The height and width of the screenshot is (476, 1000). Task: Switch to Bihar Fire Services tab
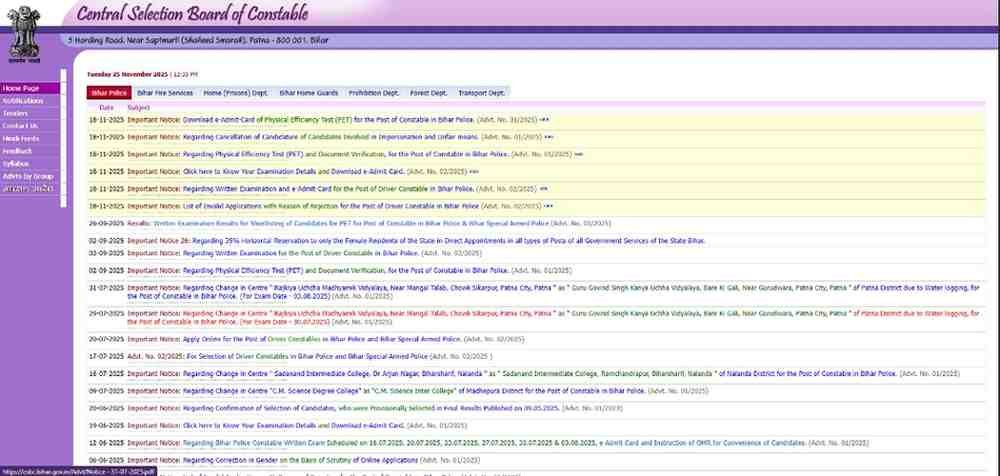[165, 92]
